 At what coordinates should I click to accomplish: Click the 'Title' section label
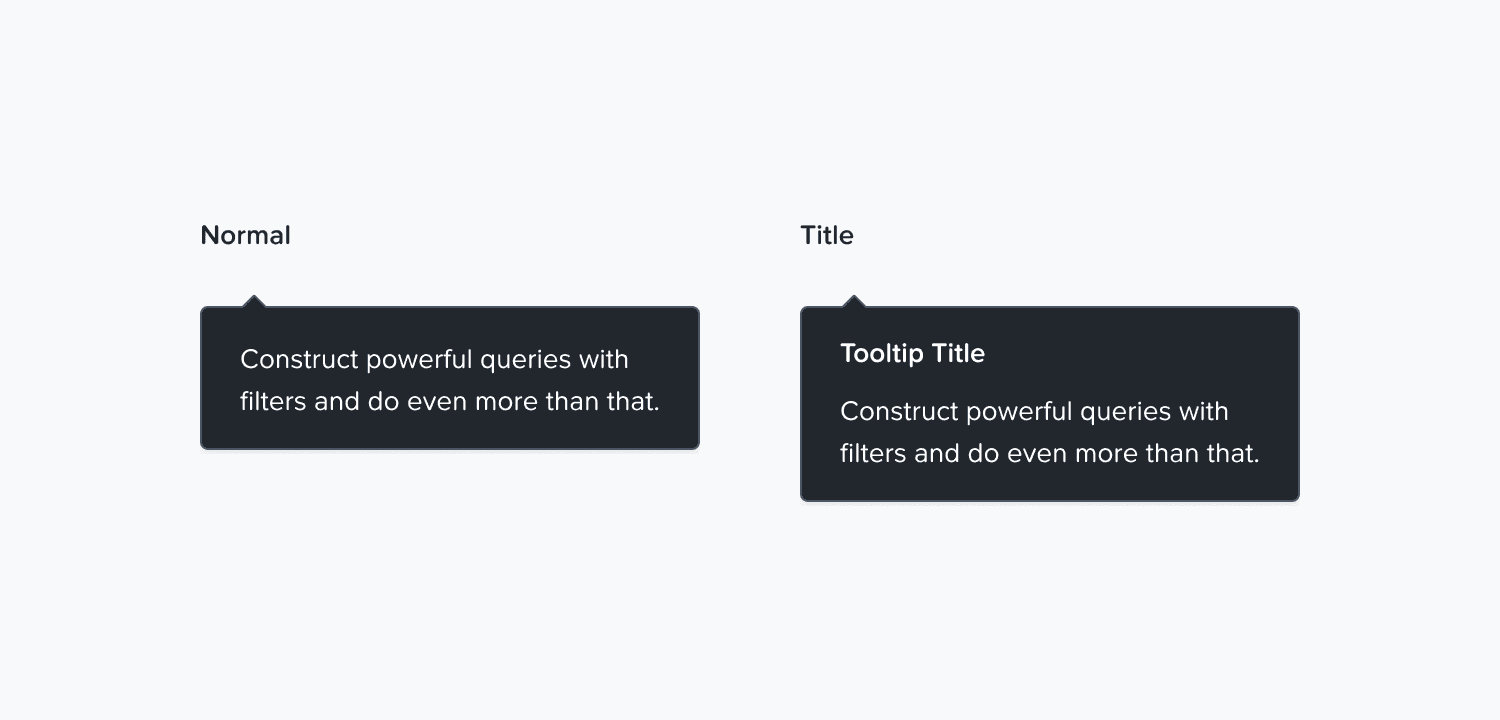click(x=827, y=235)
